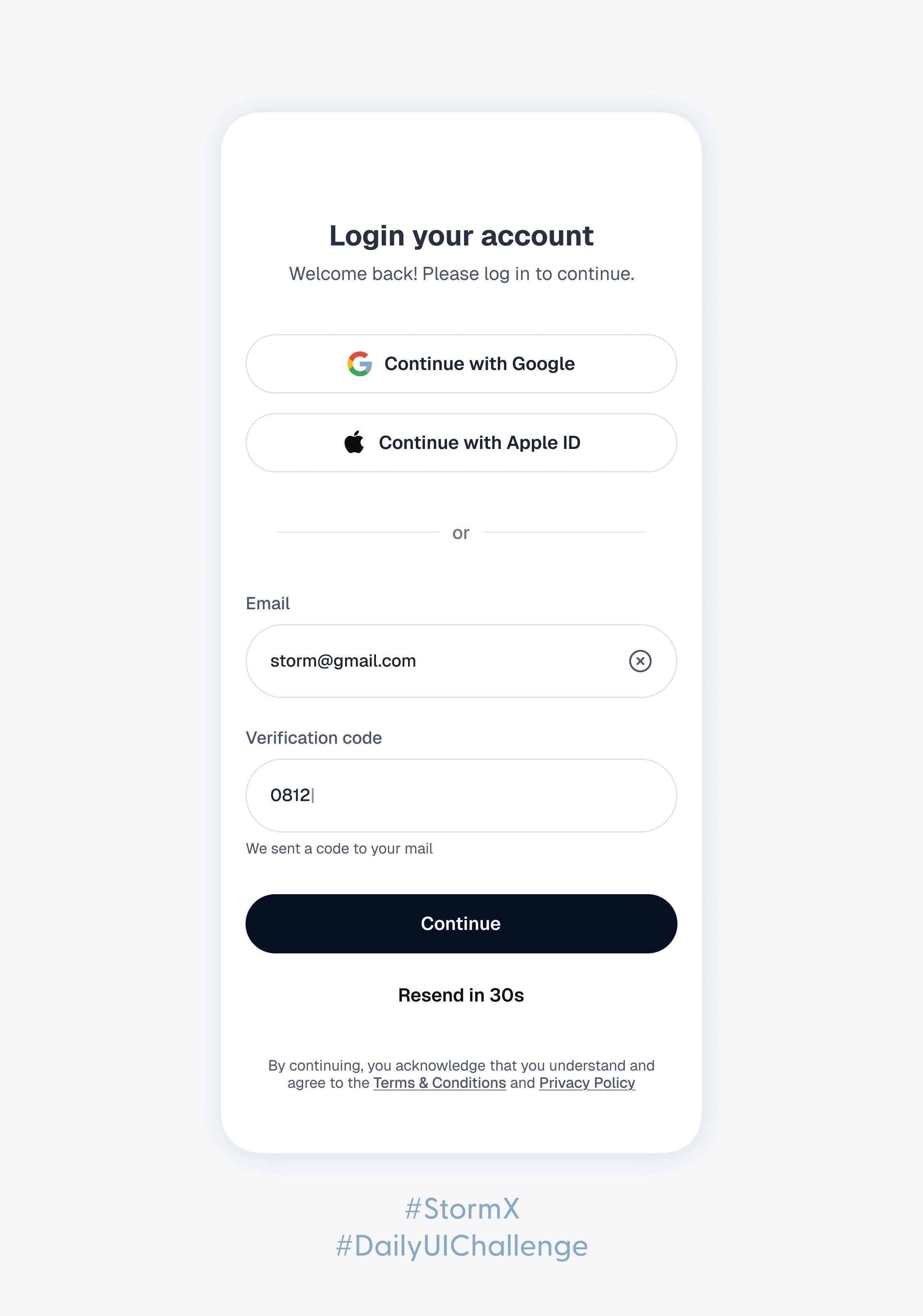Click the Email field label
This screenshot has height=1316, width=923.
[x=268, y=604]
